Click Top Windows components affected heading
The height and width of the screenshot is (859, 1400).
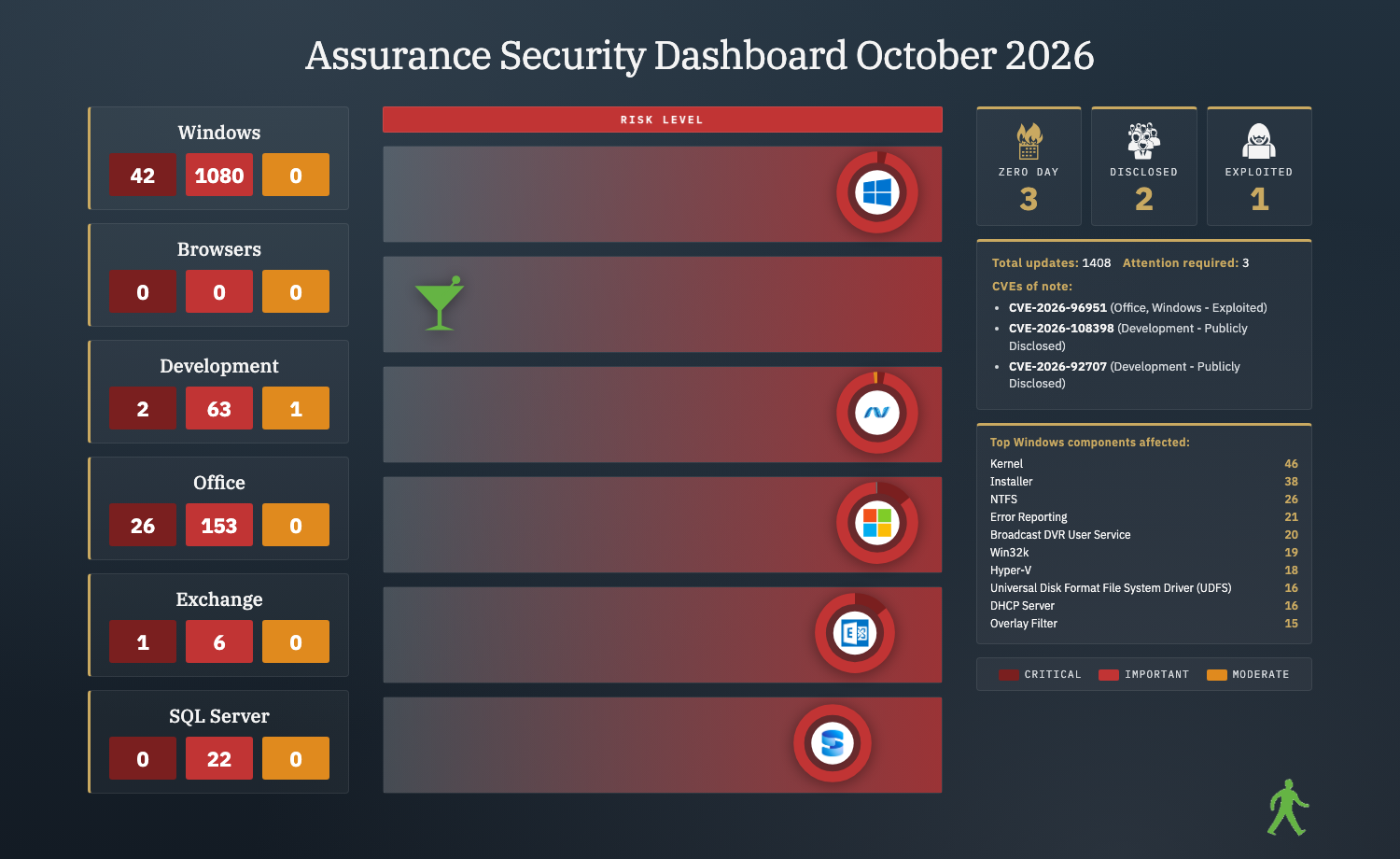[1089, 443]
